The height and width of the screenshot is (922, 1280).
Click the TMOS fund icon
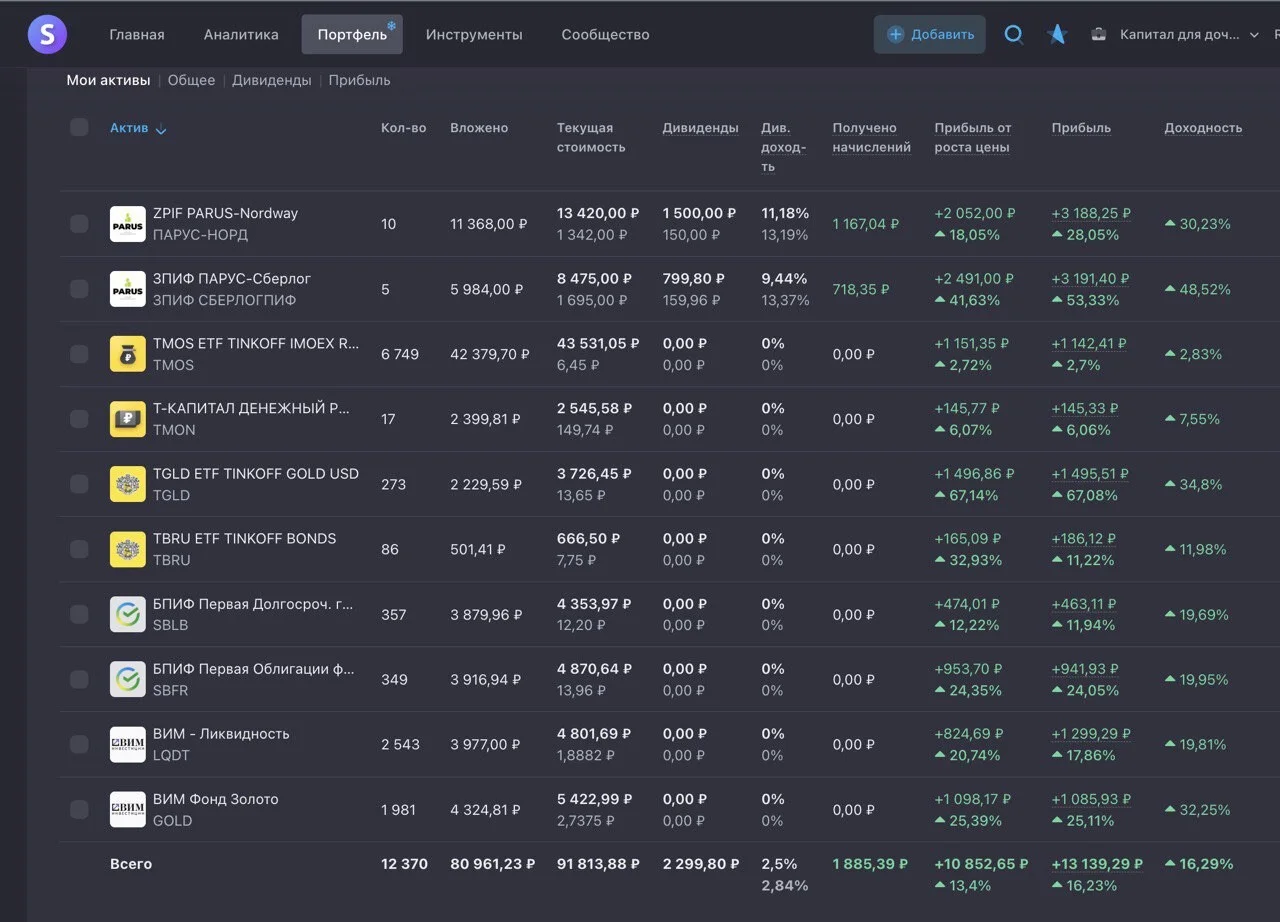[x=128, y=354]
